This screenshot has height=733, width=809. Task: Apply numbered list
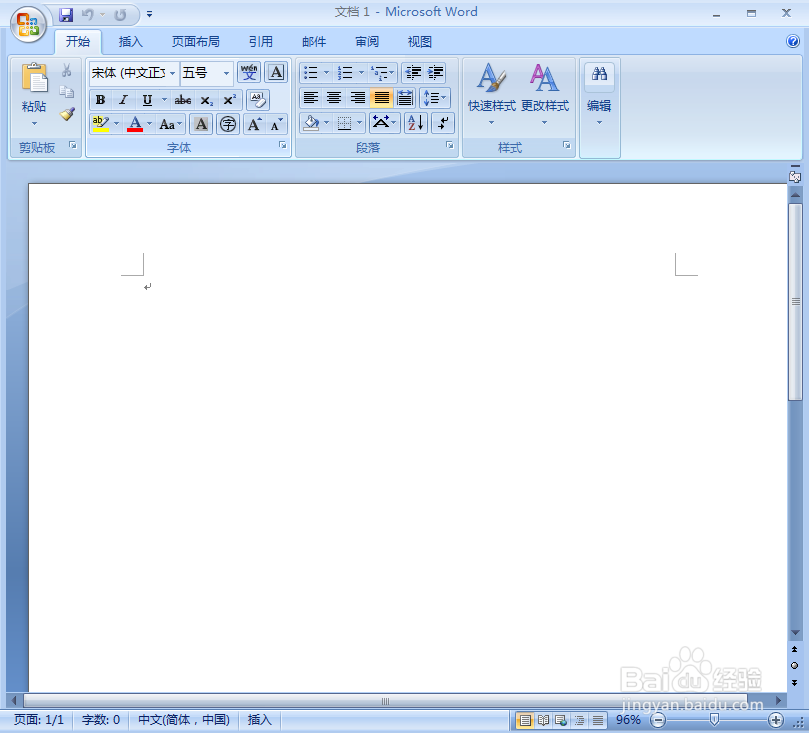point(345,73)
